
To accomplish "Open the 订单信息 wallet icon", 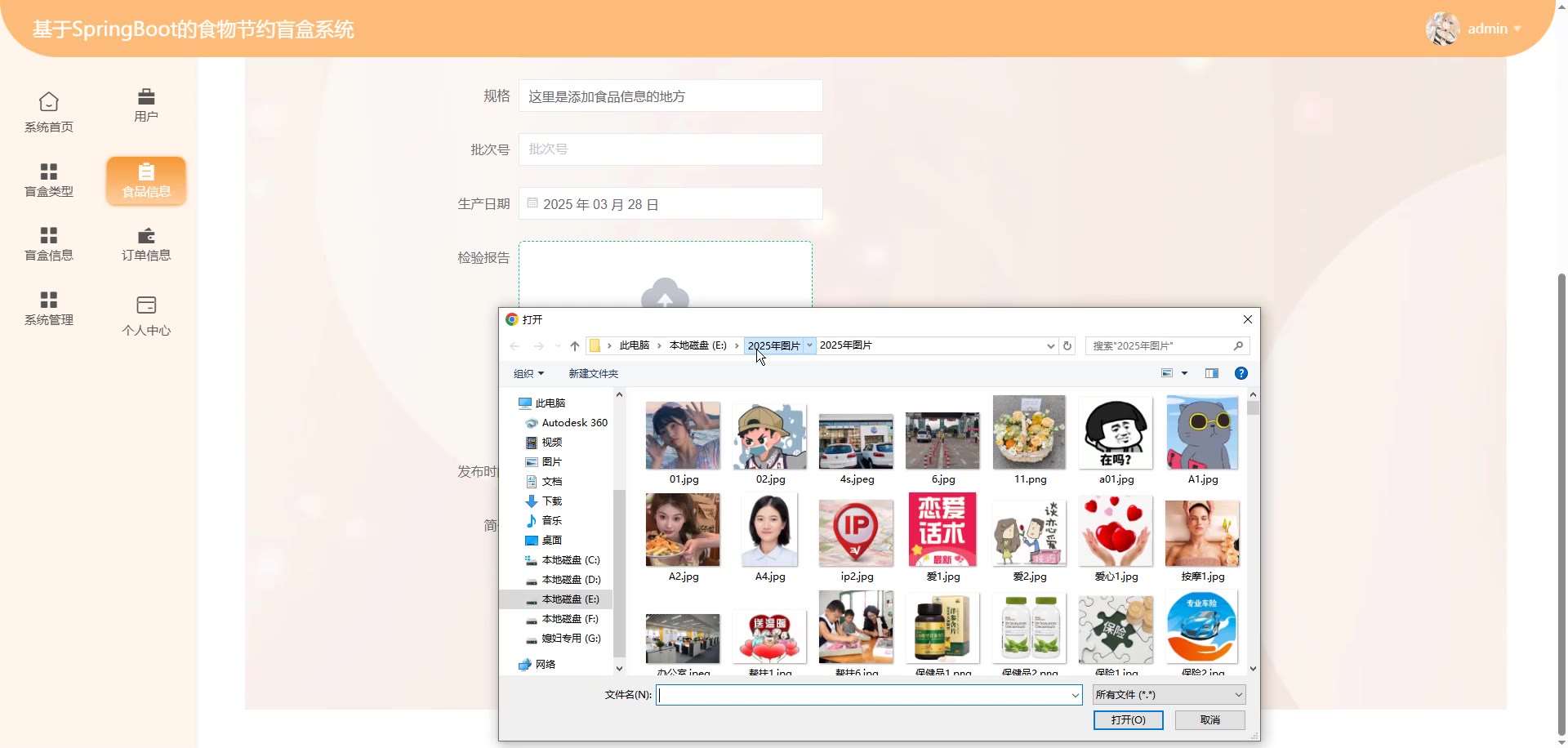I will coord(146,236).
